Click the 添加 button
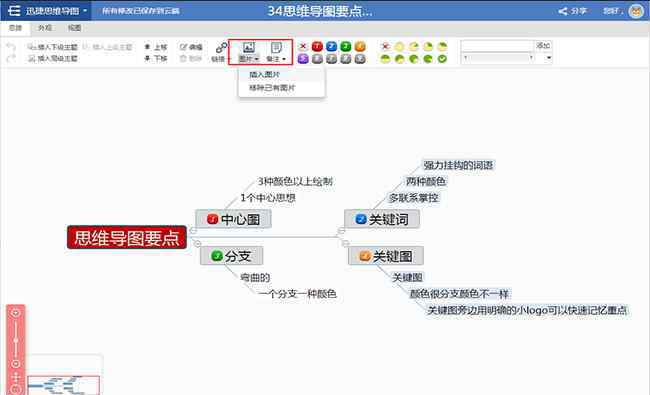The height and width of the screenshot is (395, 650). coord(543,46)
